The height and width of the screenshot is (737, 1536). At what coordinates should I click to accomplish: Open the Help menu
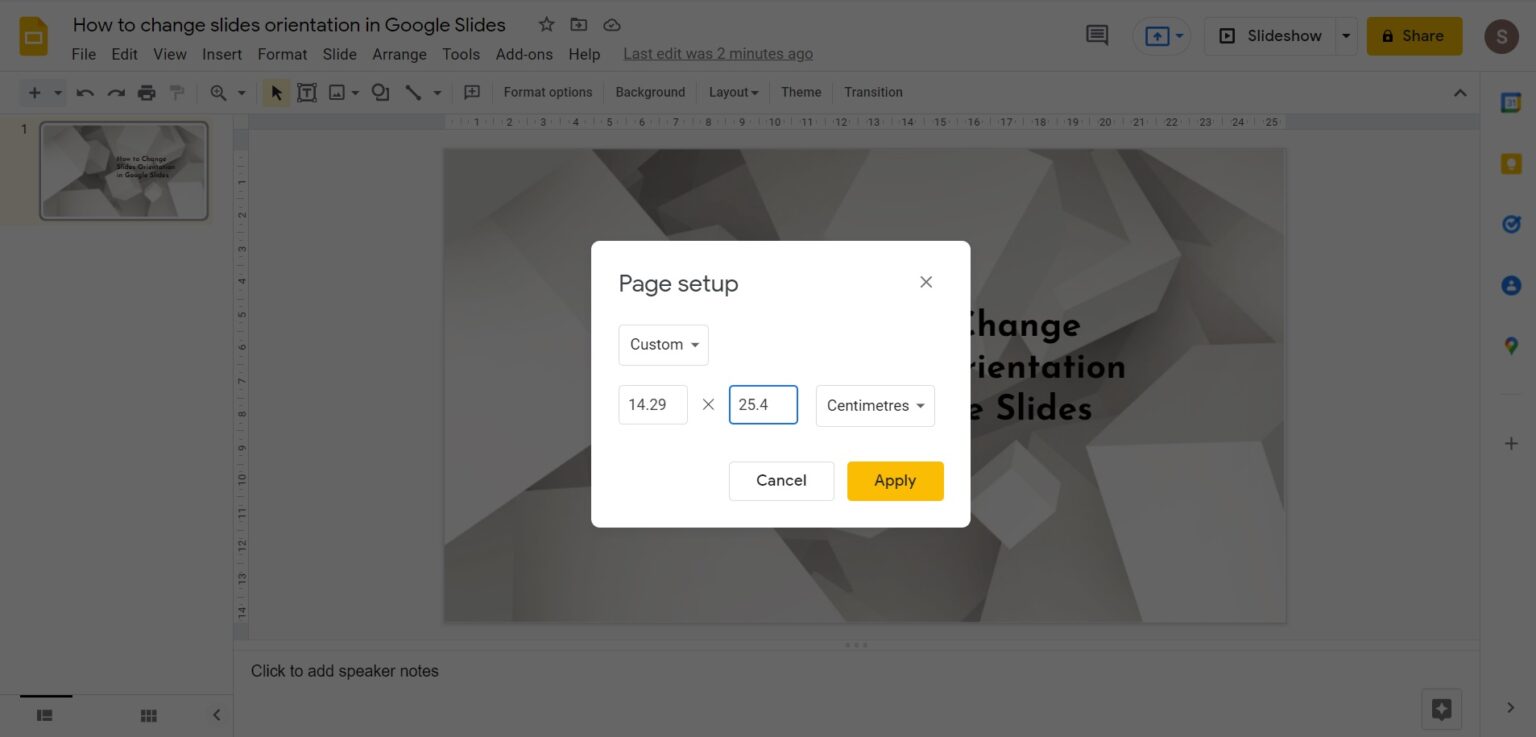click(x=584, y=54)
